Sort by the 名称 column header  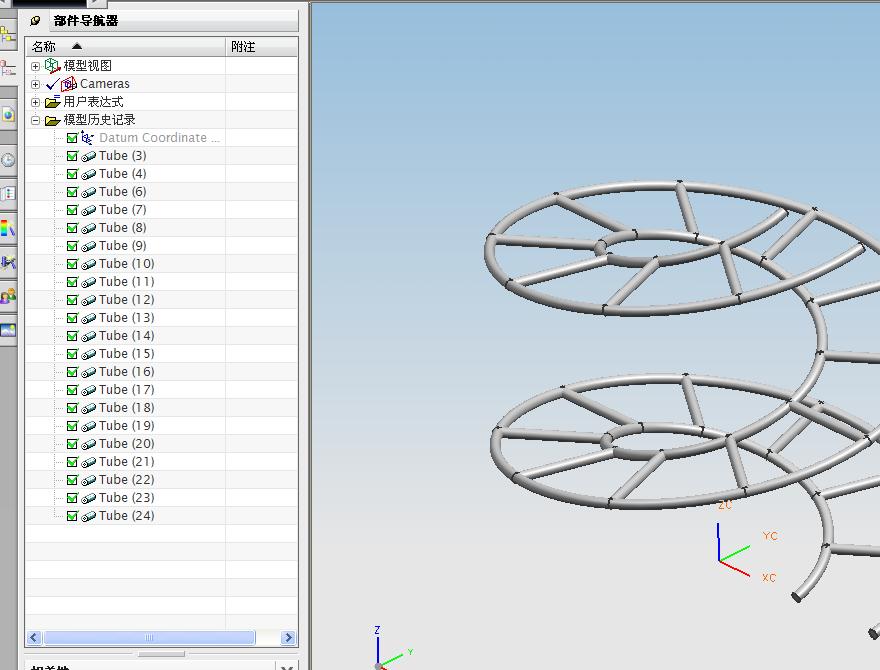click(125, 47)
